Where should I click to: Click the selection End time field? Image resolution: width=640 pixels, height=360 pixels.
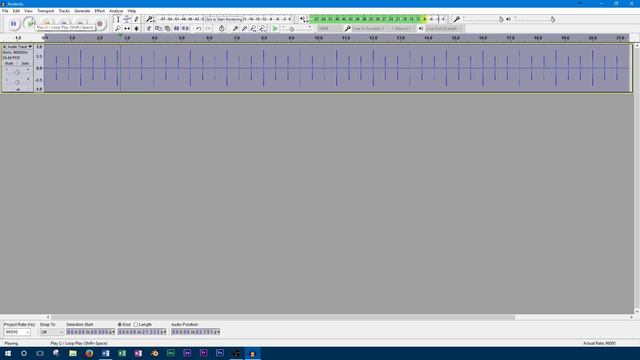click(142, 332)
